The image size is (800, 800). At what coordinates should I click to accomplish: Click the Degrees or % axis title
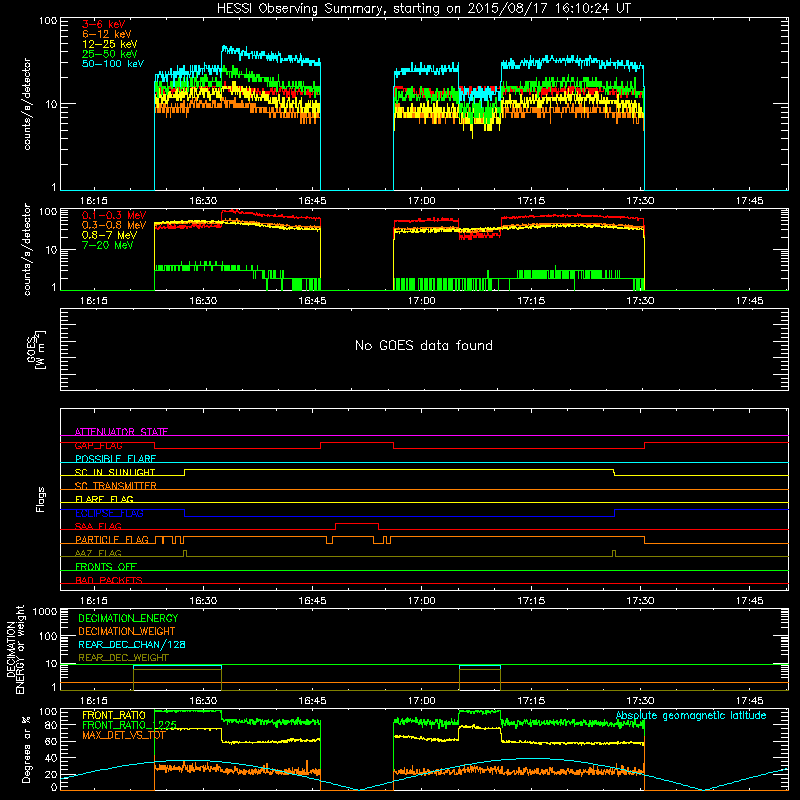point(26,749)
